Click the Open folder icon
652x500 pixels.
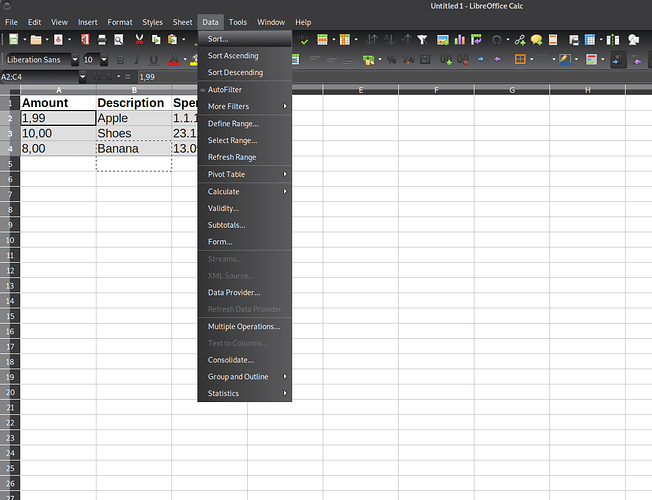36,40
